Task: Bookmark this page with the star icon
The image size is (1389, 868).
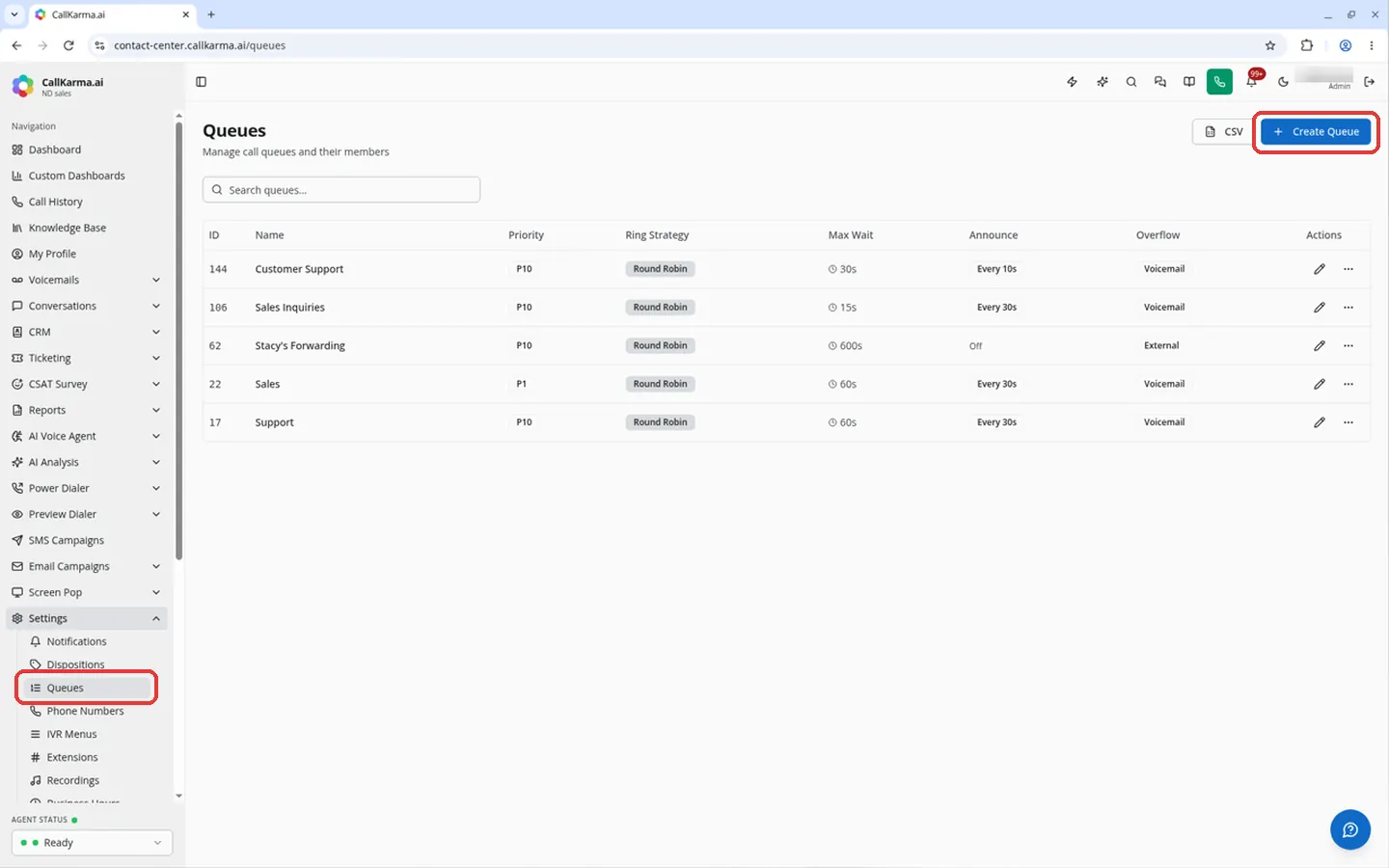Action: 1270,45
